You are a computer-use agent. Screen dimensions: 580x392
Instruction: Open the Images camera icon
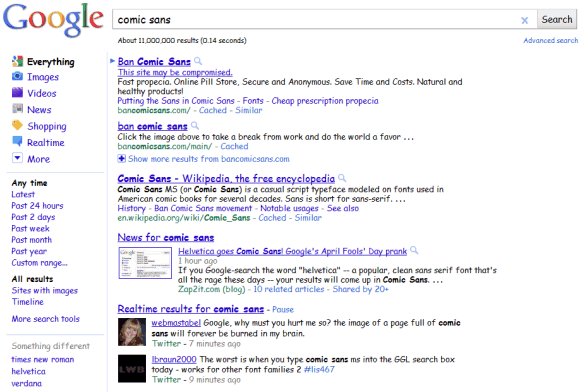coord(17,76)
